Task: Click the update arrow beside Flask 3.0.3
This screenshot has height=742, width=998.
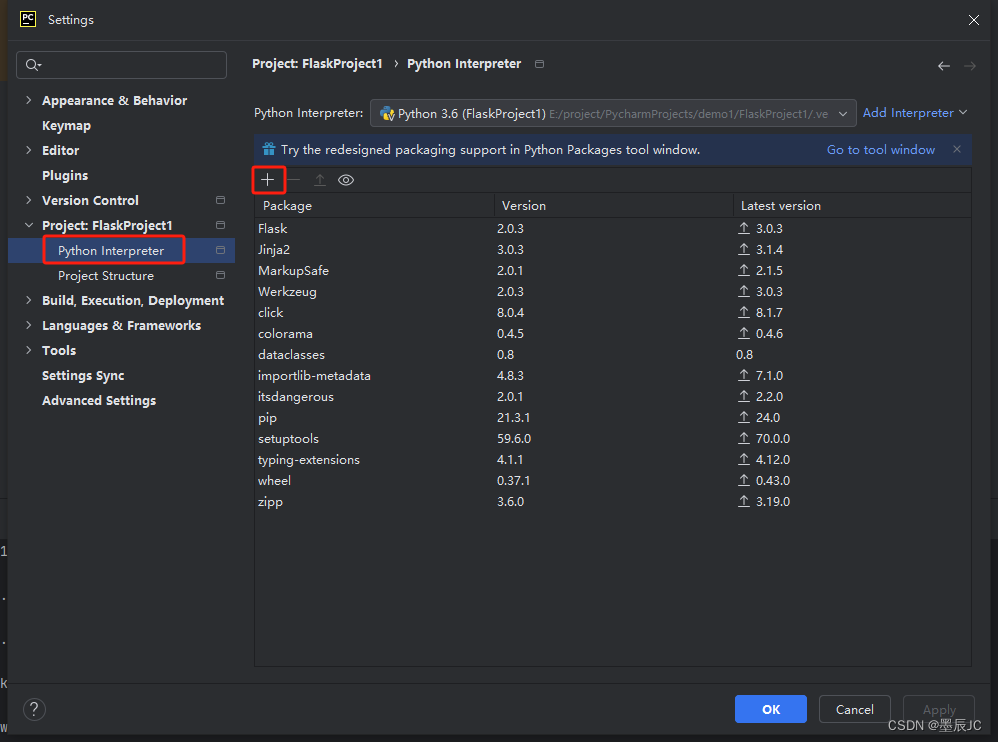Action: click(x=743, y=228)
